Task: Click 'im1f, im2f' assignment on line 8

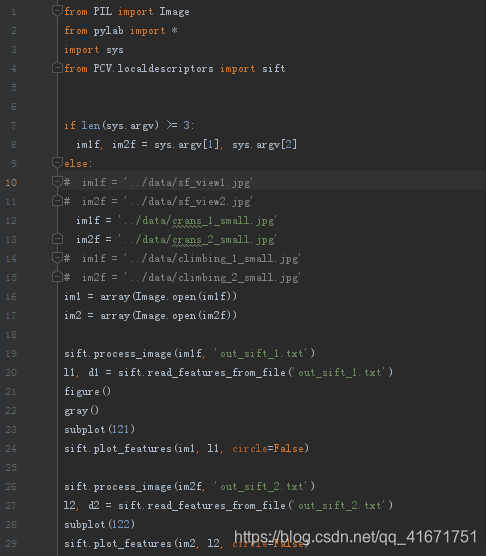Action: 106,145
